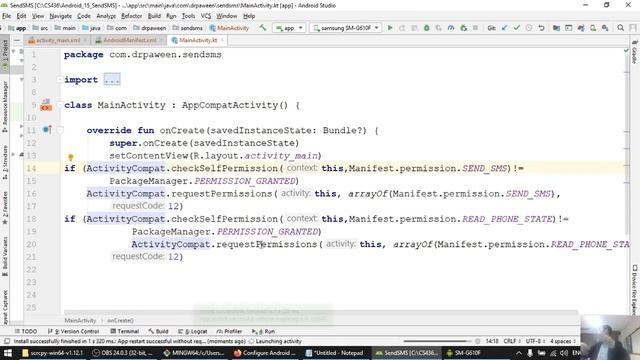Click the override gutter marker on line 11
The height and width of the screenshot is (360, 640).
click(x=47, y=130)
